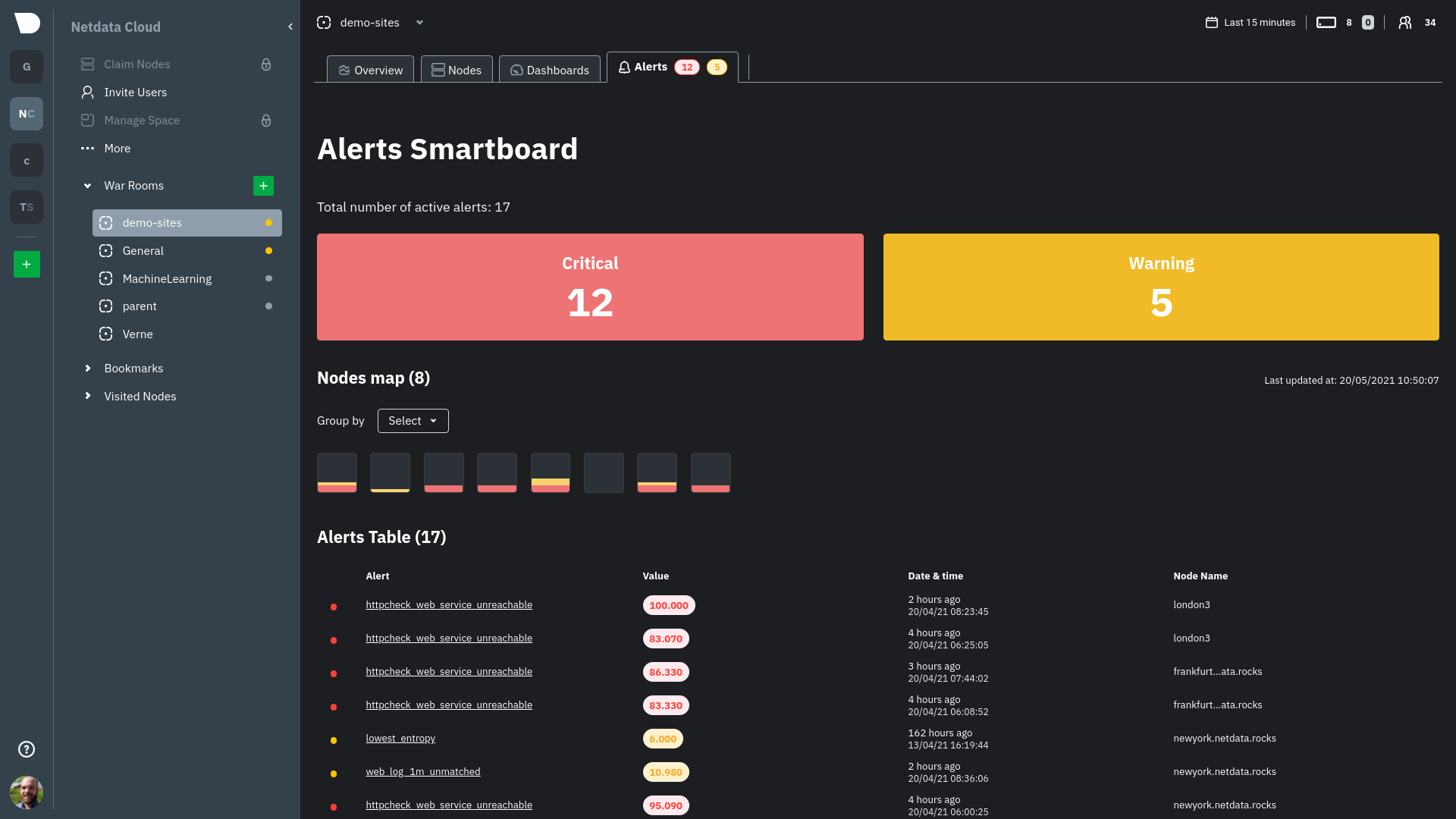Click the 6.000 warning value pill

[x=663, y=739]
